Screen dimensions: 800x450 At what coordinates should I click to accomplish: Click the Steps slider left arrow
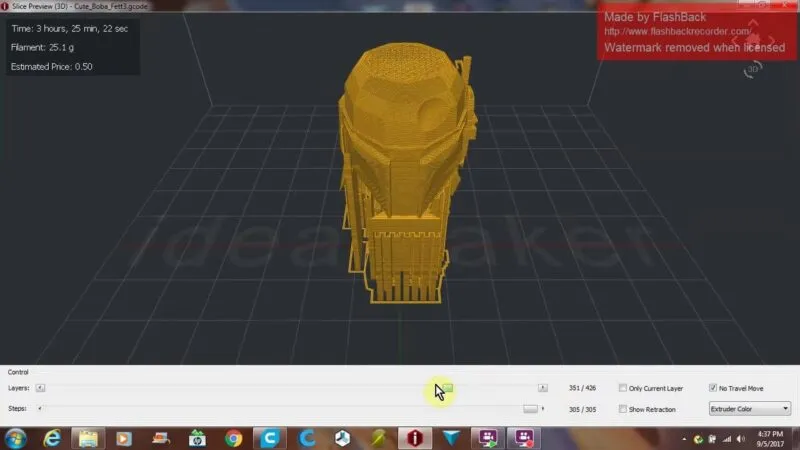tap(40, 409)
